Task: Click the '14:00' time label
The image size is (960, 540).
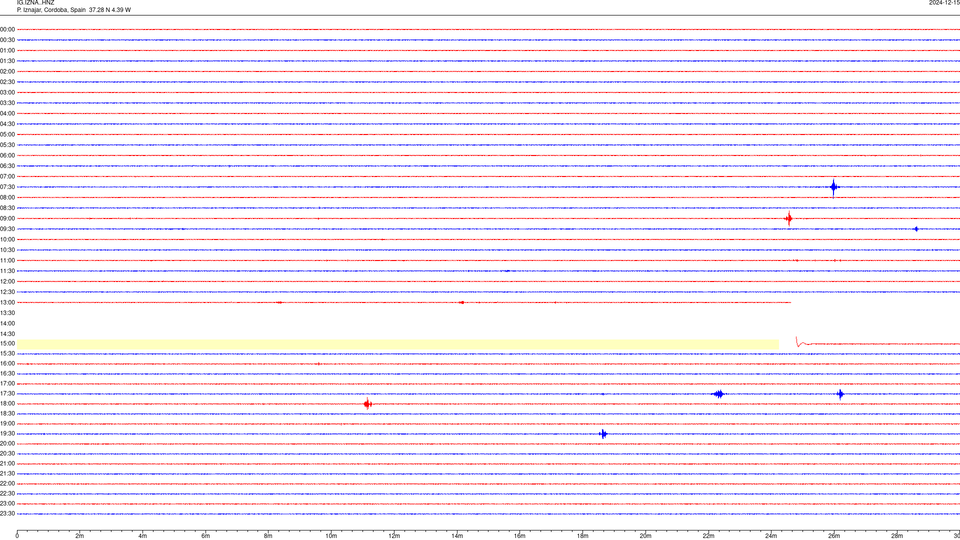Action: coord(7,323)
